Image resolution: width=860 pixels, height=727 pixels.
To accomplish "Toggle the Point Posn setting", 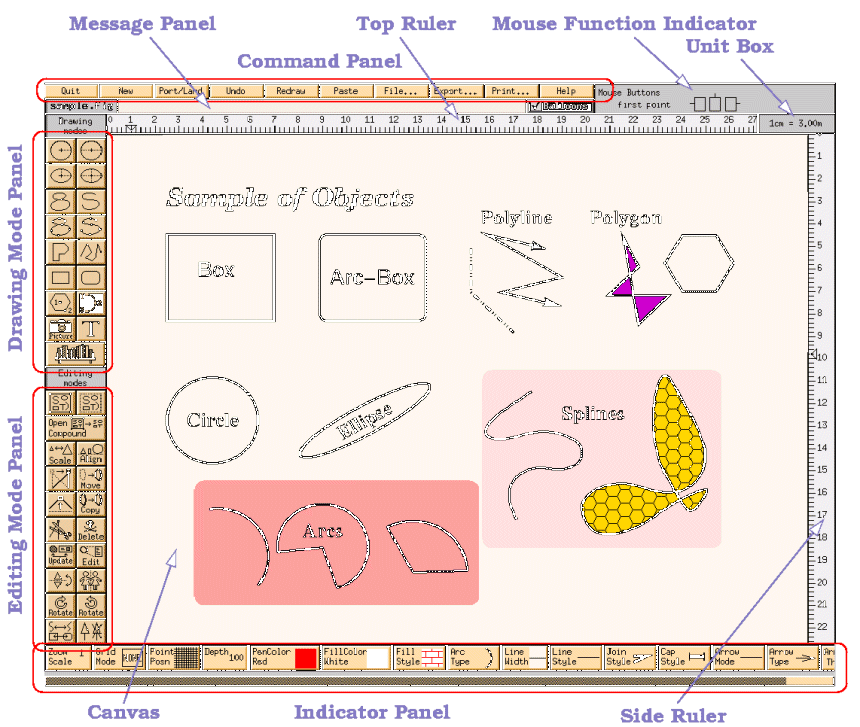I will (173, 657).
